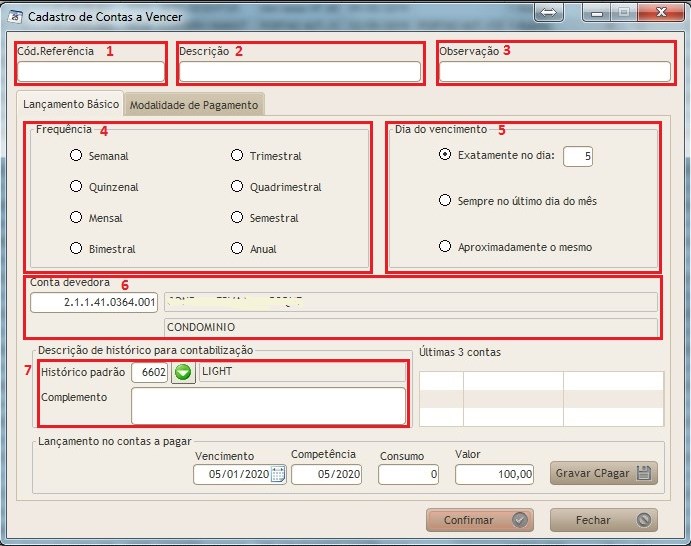The width and height of the screenshot is (691, 546).
Task: Choose the Anual frequency radio button
Action: pos(237,249)
